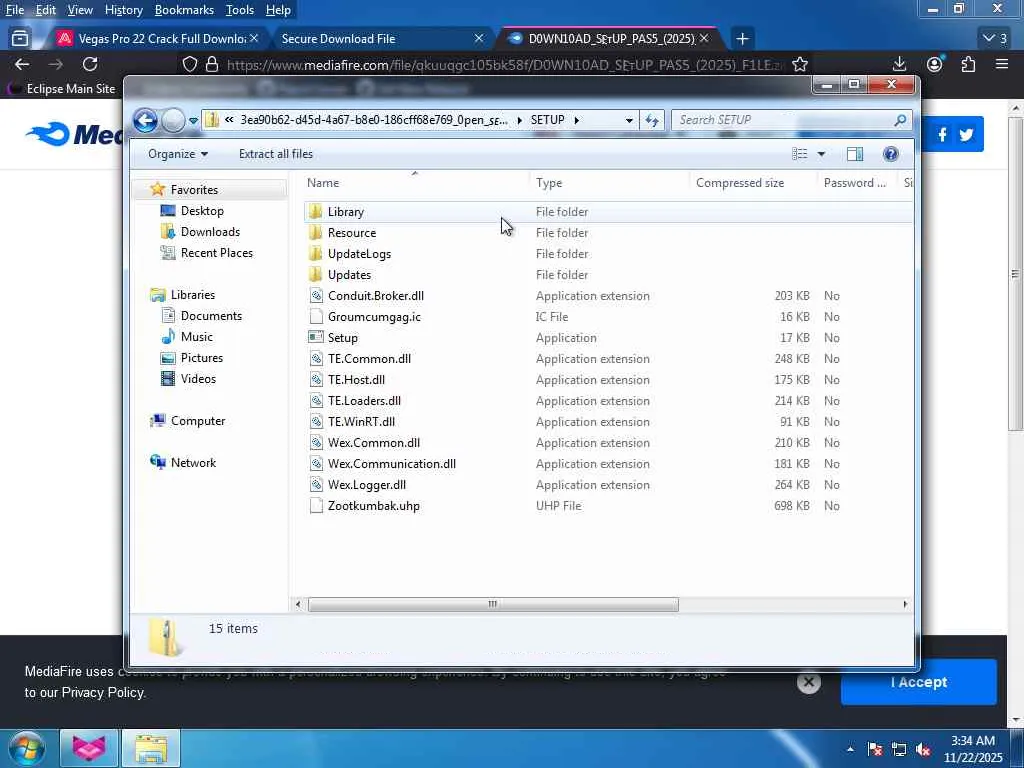Open a new browser tab

742,39
